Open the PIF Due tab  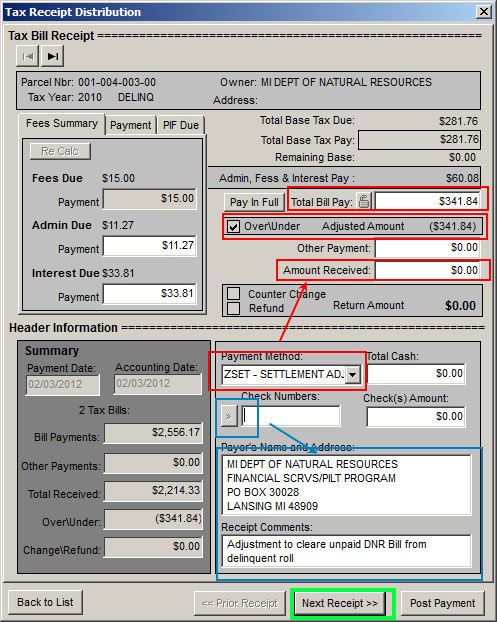pyautogui.click(x=181, y=125)
